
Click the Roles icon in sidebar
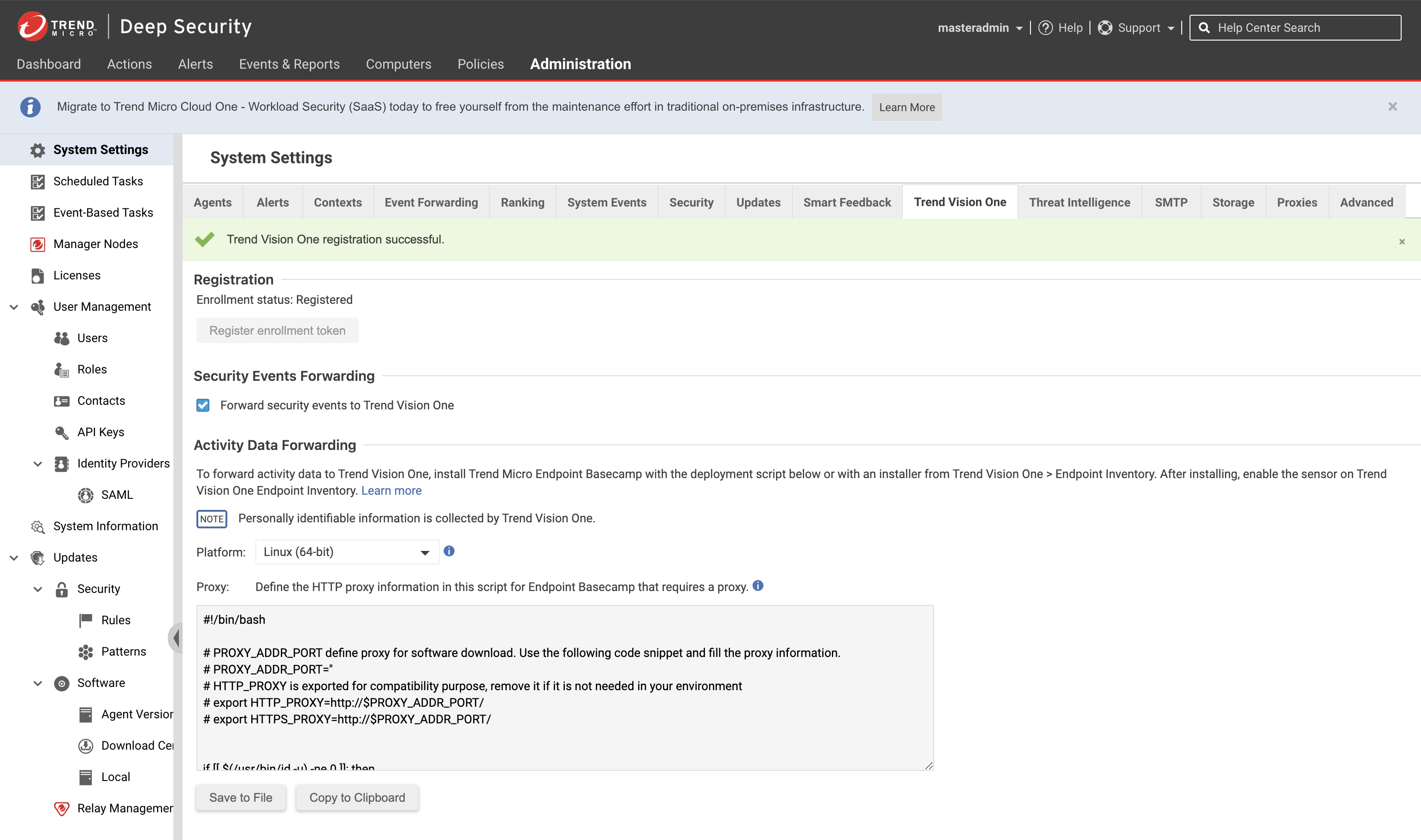tap(62, 370)
